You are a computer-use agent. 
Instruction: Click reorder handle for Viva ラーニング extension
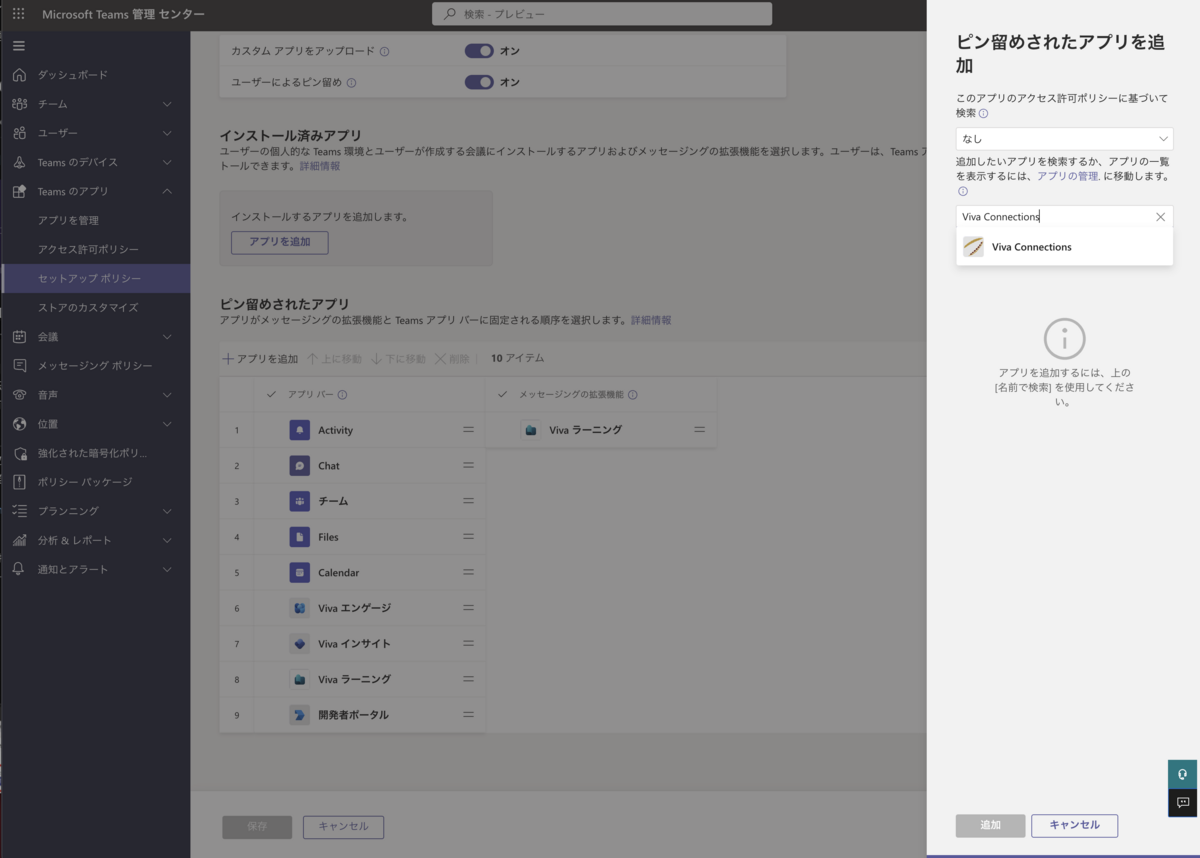(699, 430)
